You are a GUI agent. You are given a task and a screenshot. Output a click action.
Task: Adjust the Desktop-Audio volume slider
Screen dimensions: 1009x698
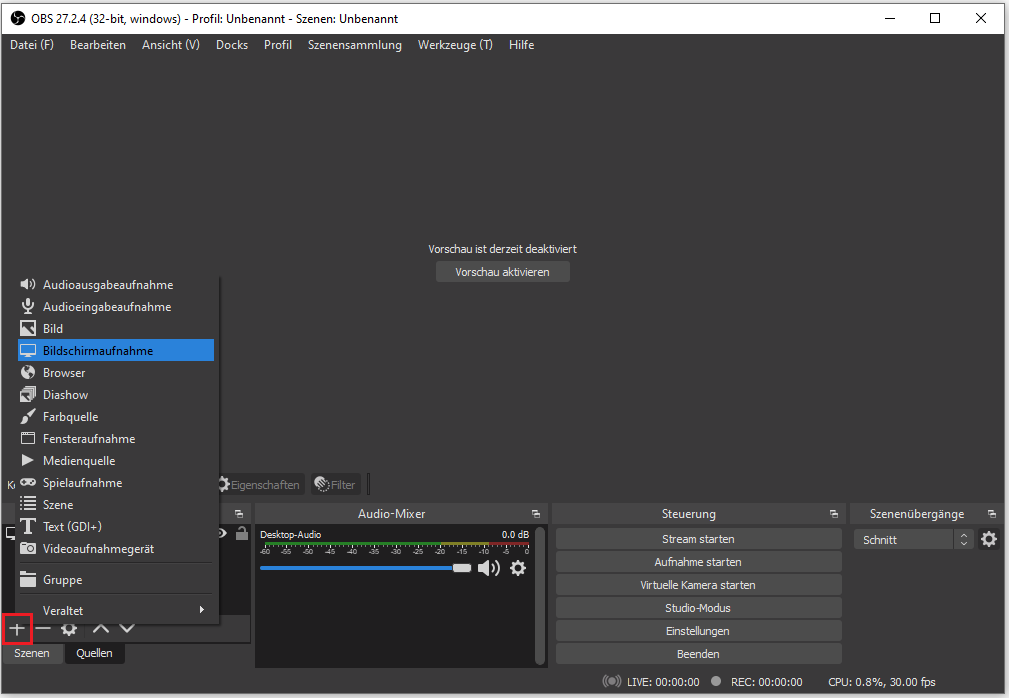click(x=366, y=568)
